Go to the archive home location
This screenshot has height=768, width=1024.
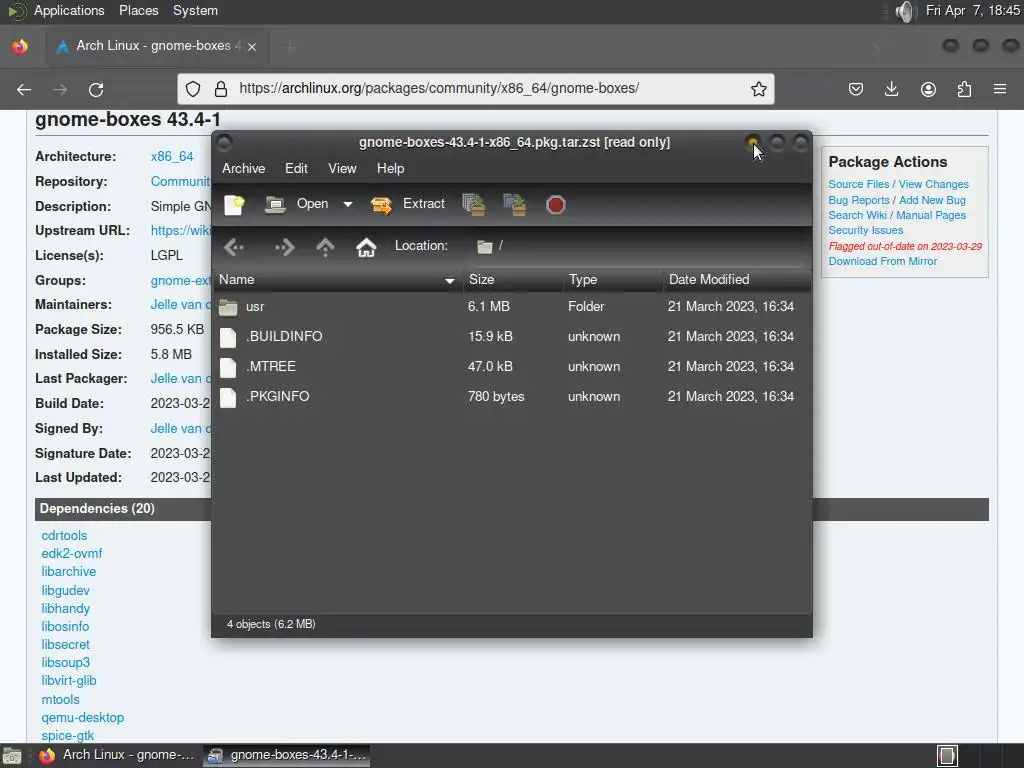(366, 247)
